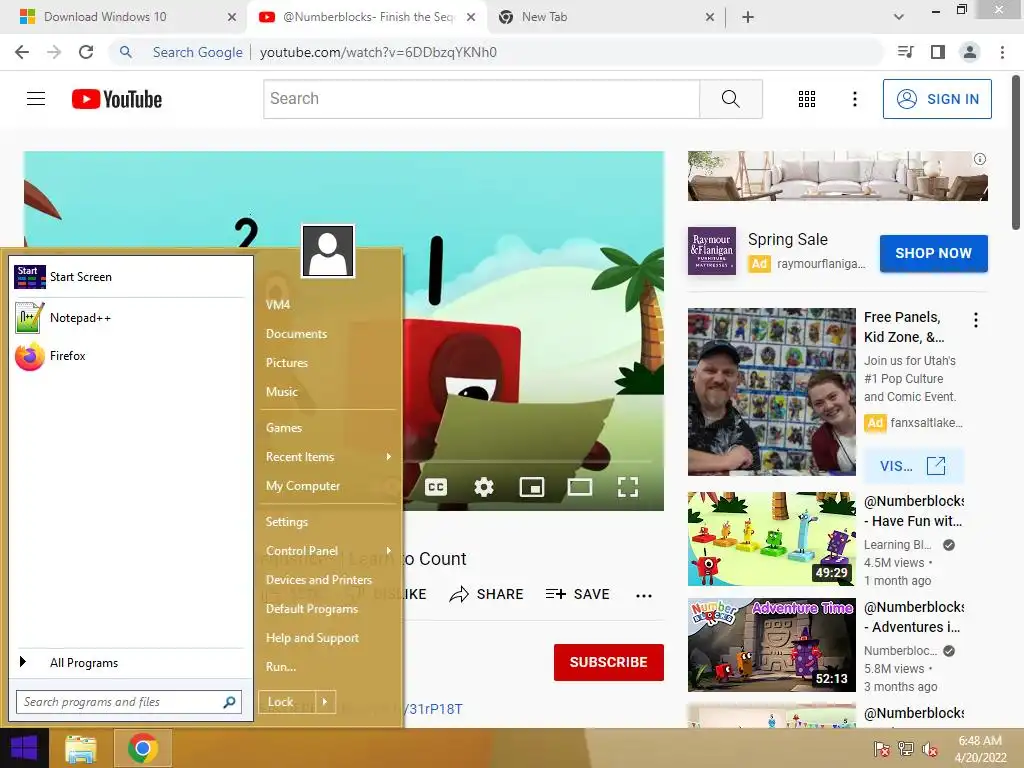Open Games from start menu

[x=284, y=428]
